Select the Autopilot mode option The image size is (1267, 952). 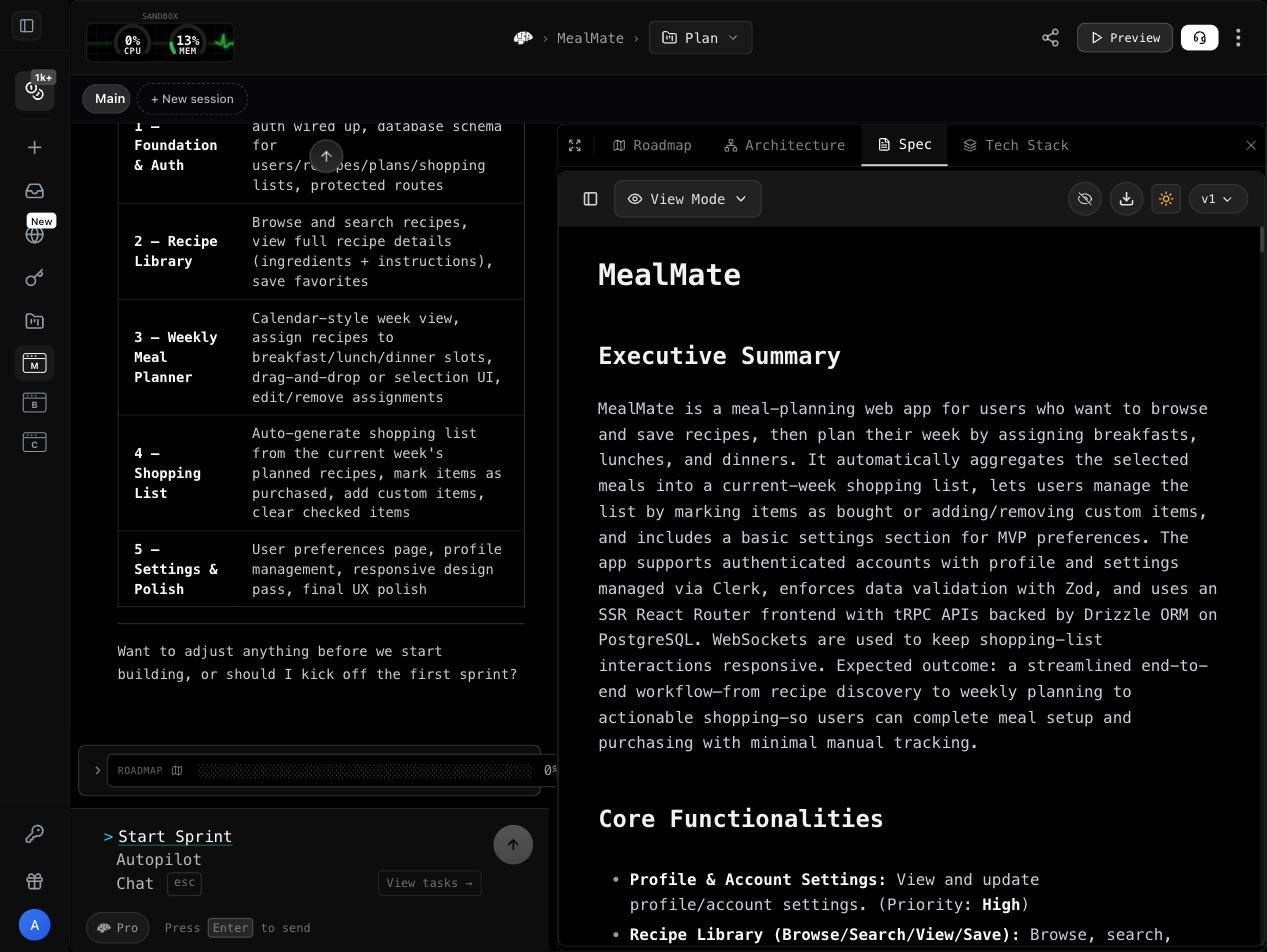pos(159,860)
